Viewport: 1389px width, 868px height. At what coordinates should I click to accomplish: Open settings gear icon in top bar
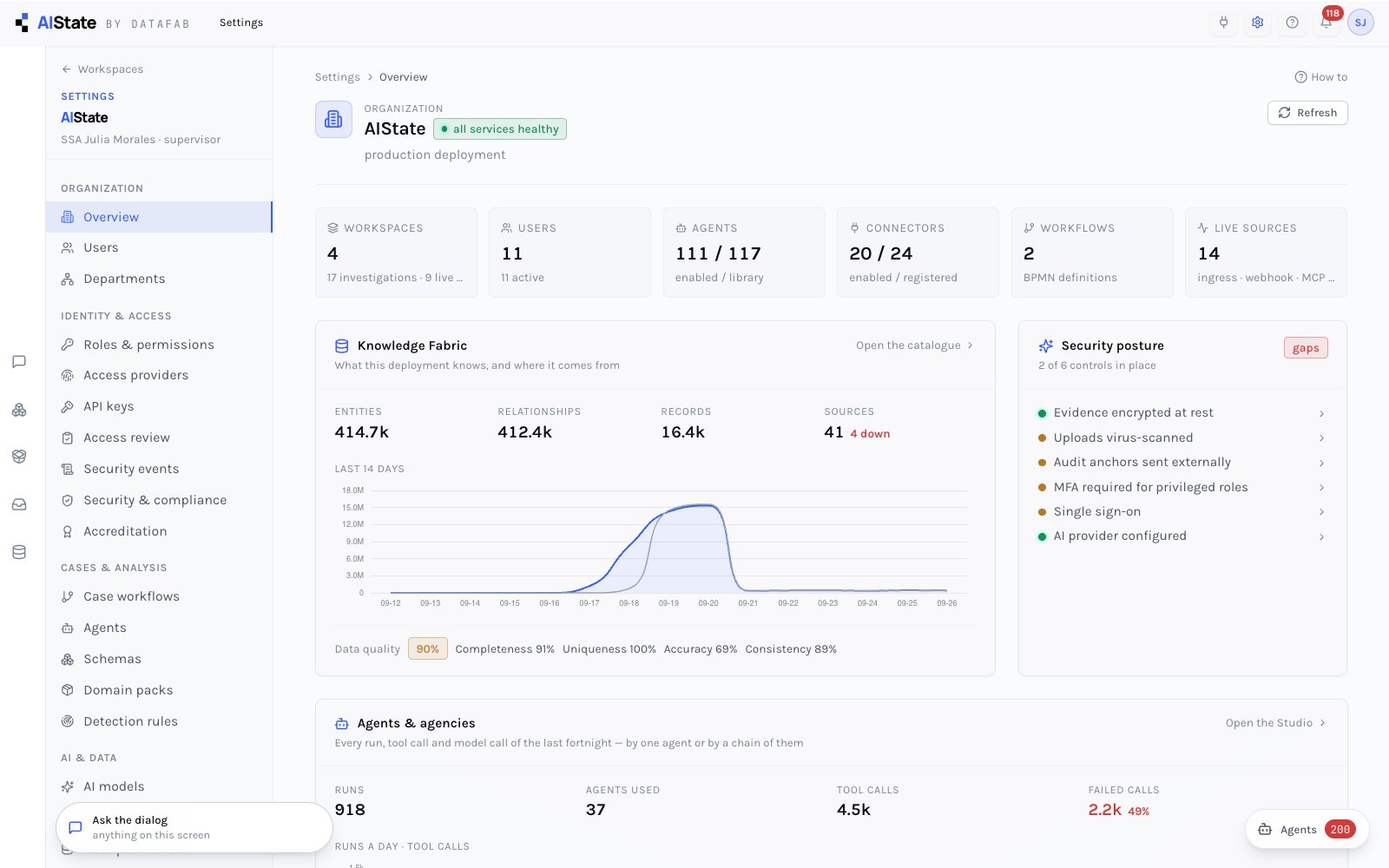pos(1257,23)
